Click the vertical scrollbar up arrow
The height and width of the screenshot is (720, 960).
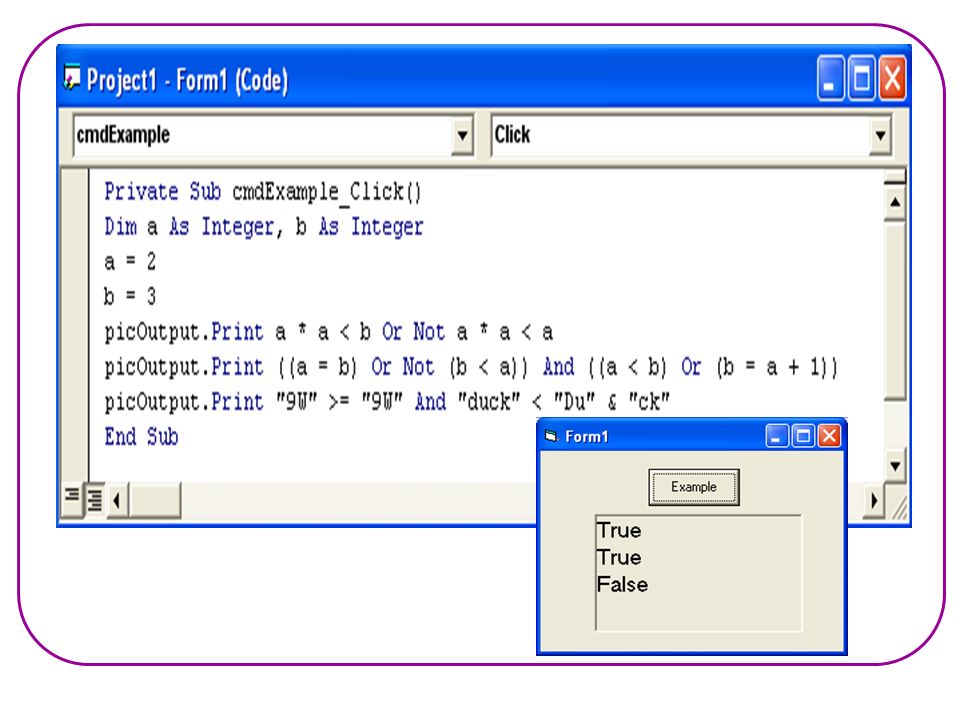pyautogui.click(x=894, y=202)
